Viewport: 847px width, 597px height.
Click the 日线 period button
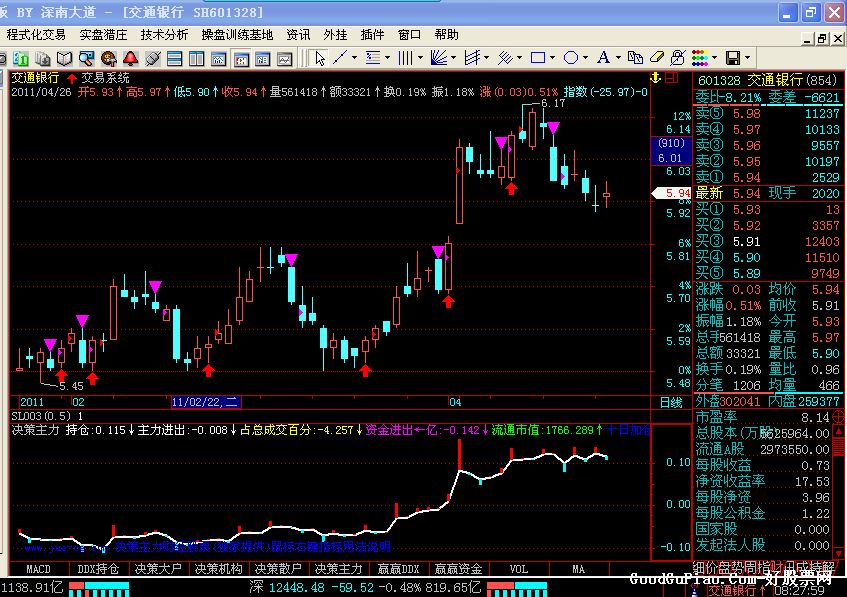tap(671, 402)
